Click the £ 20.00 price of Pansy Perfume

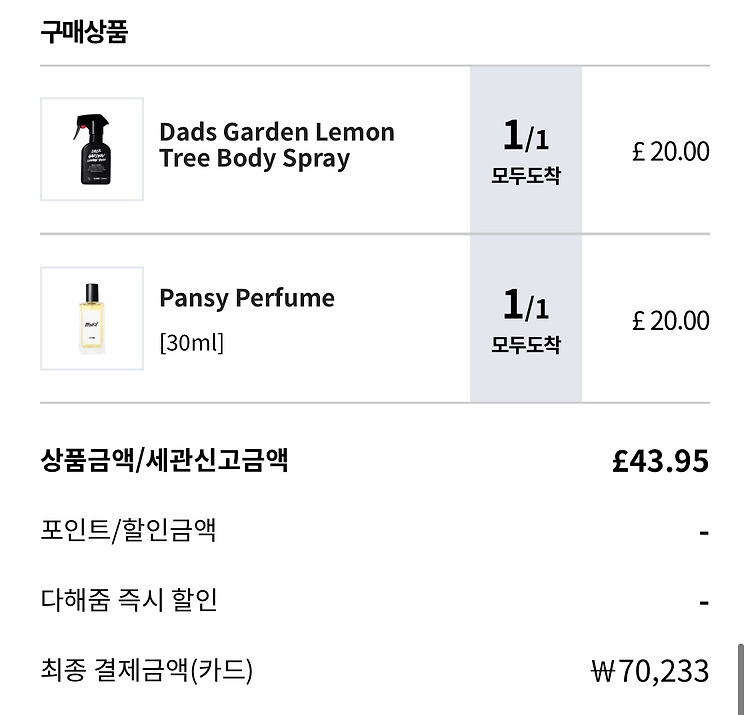tap(671, 320)
